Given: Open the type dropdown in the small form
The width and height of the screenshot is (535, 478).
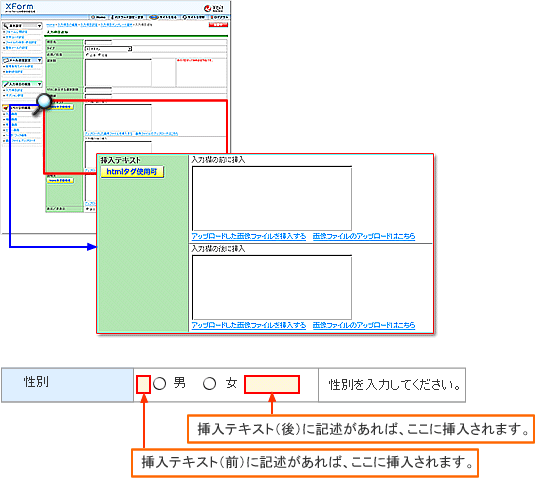Looking at the screenshot, I should click(108, 49).
